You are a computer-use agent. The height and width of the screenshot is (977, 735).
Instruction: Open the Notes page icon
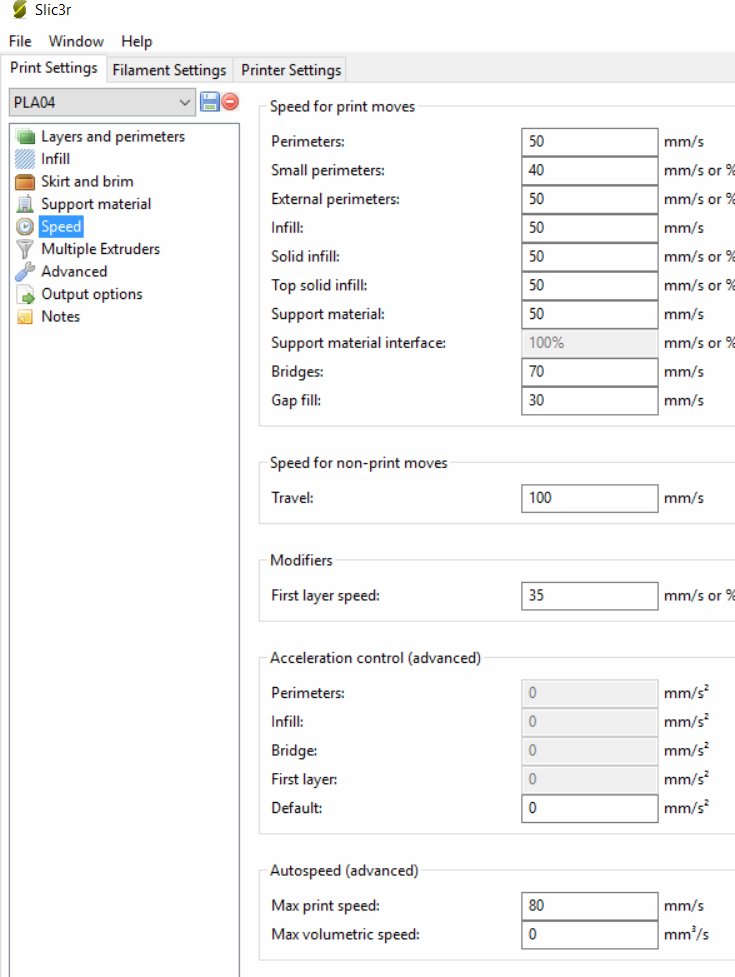[x=25, y=317]
